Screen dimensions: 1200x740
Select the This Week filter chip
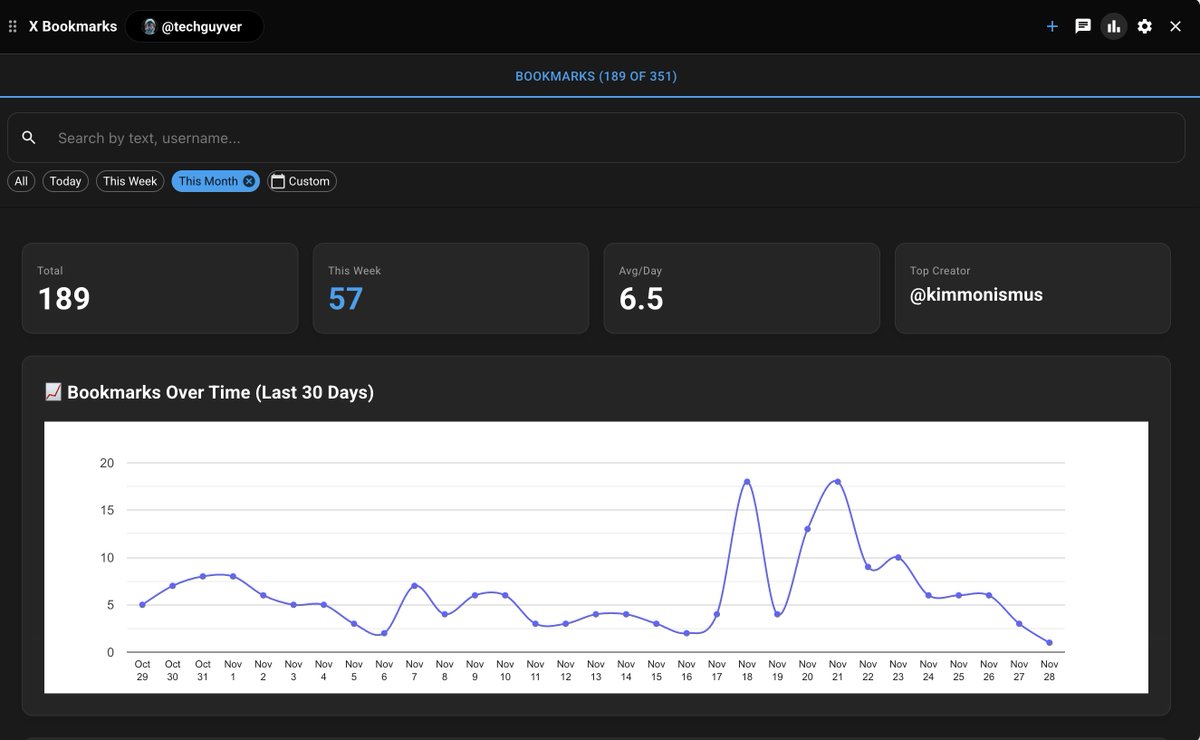tap(130, 181)
